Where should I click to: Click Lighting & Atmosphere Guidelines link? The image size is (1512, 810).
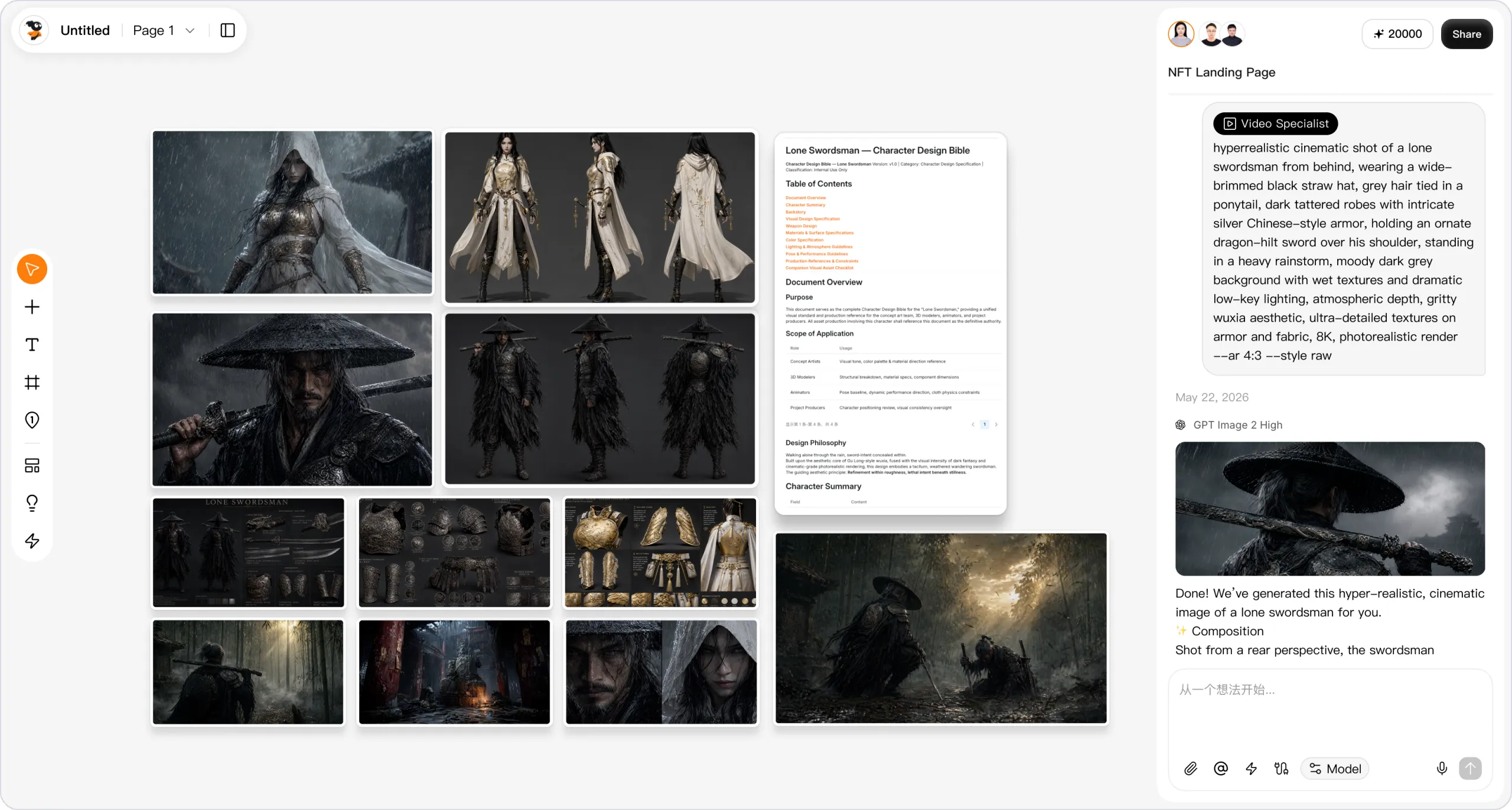819,247
